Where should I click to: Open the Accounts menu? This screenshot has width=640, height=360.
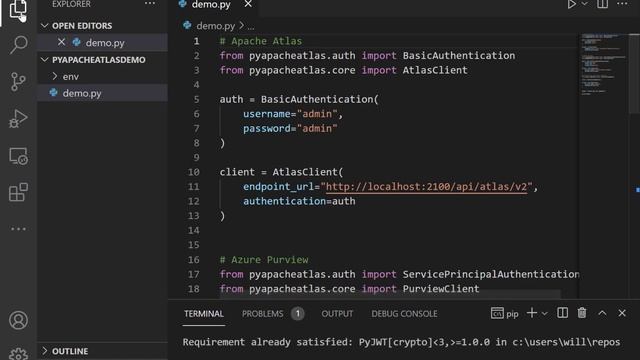(x=18, y=320)
